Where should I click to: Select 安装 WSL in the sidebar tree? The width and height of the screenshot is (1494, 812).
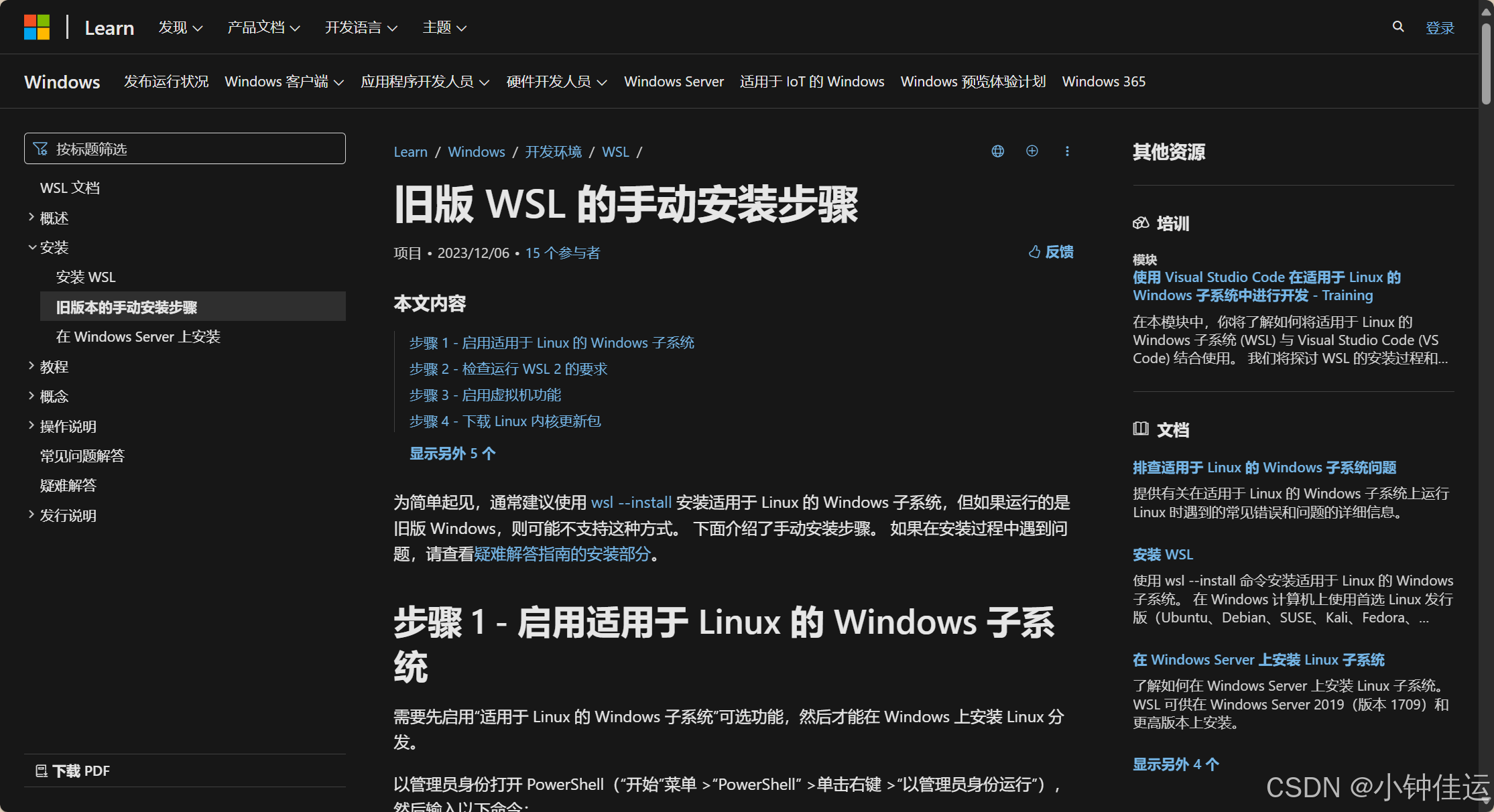click(x=86, y=277)
